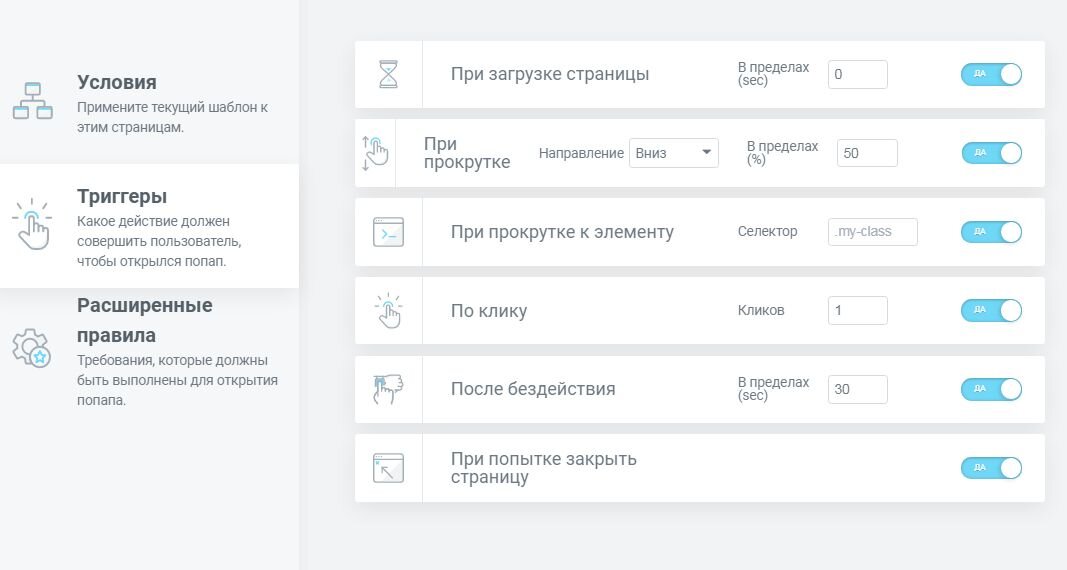This screenshot has height=570, width=1067.
Task: Click the При прокрутке label
Action: [x=467, y=153]
